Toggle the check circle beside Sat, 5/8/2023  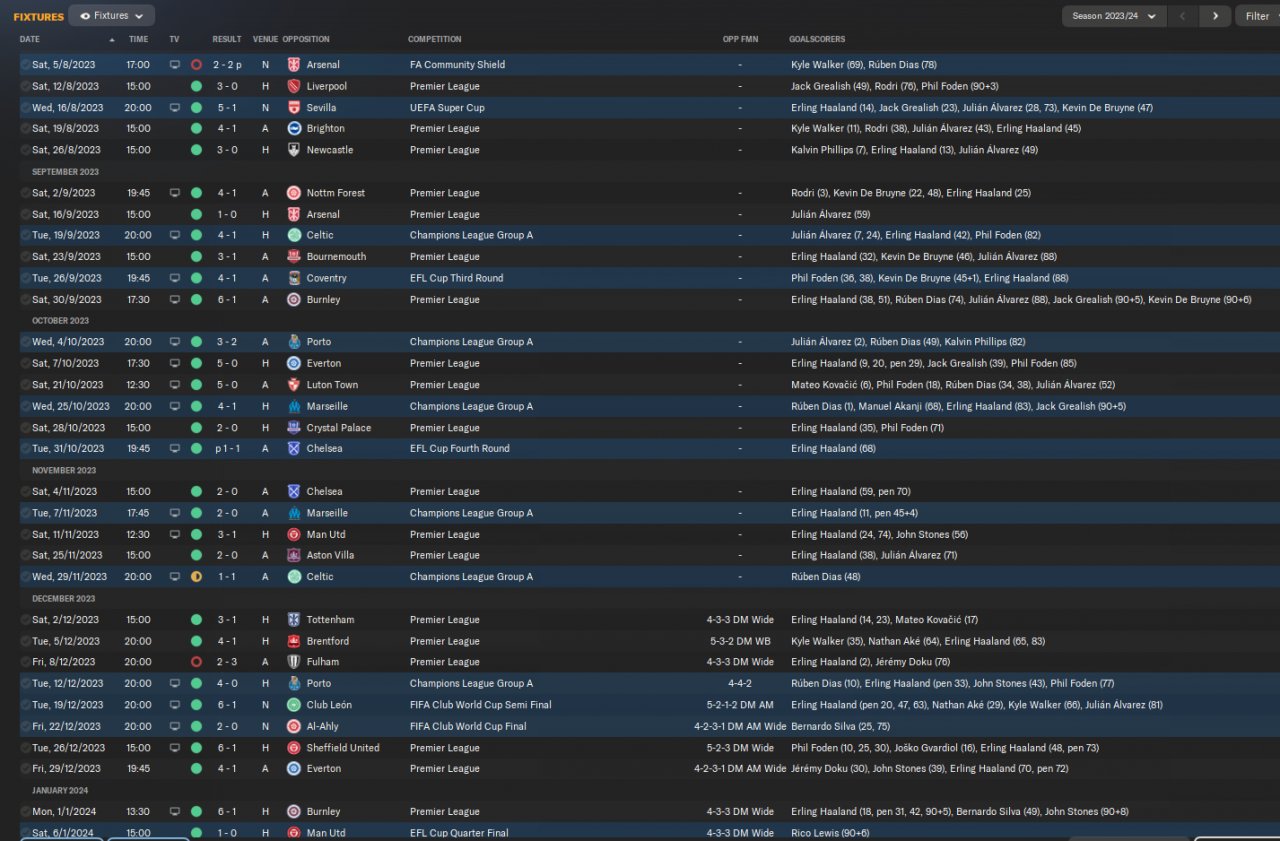click(x=25, y=65)
